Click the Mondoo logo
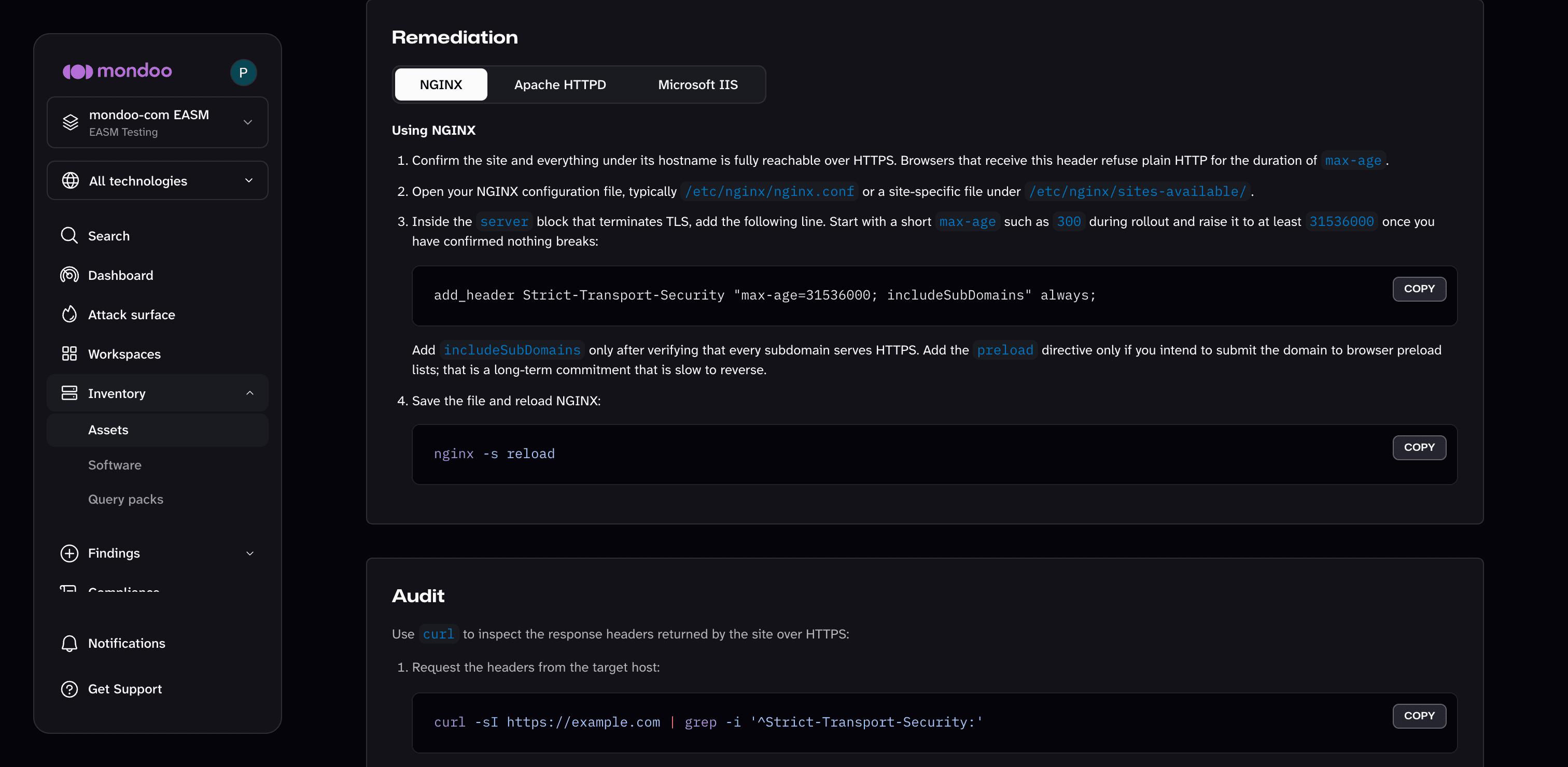This screenshot has width=1568, height=767. click(118, 71)
